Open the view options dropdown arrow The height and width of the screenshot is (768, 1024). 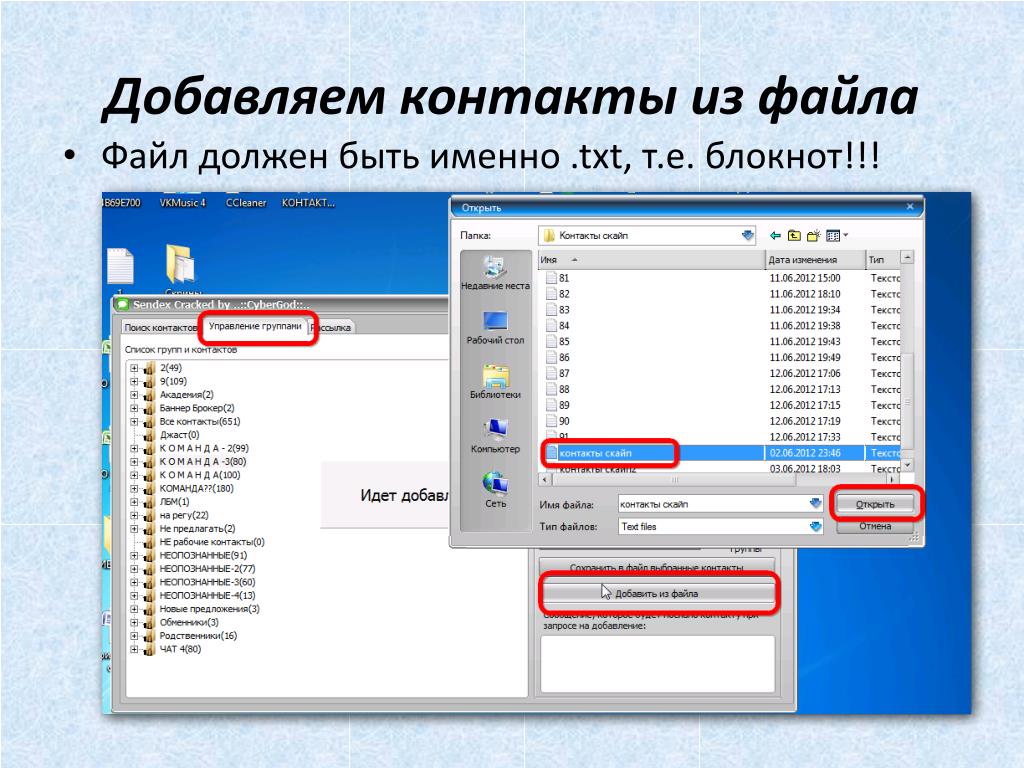click(x=846, y=235)
